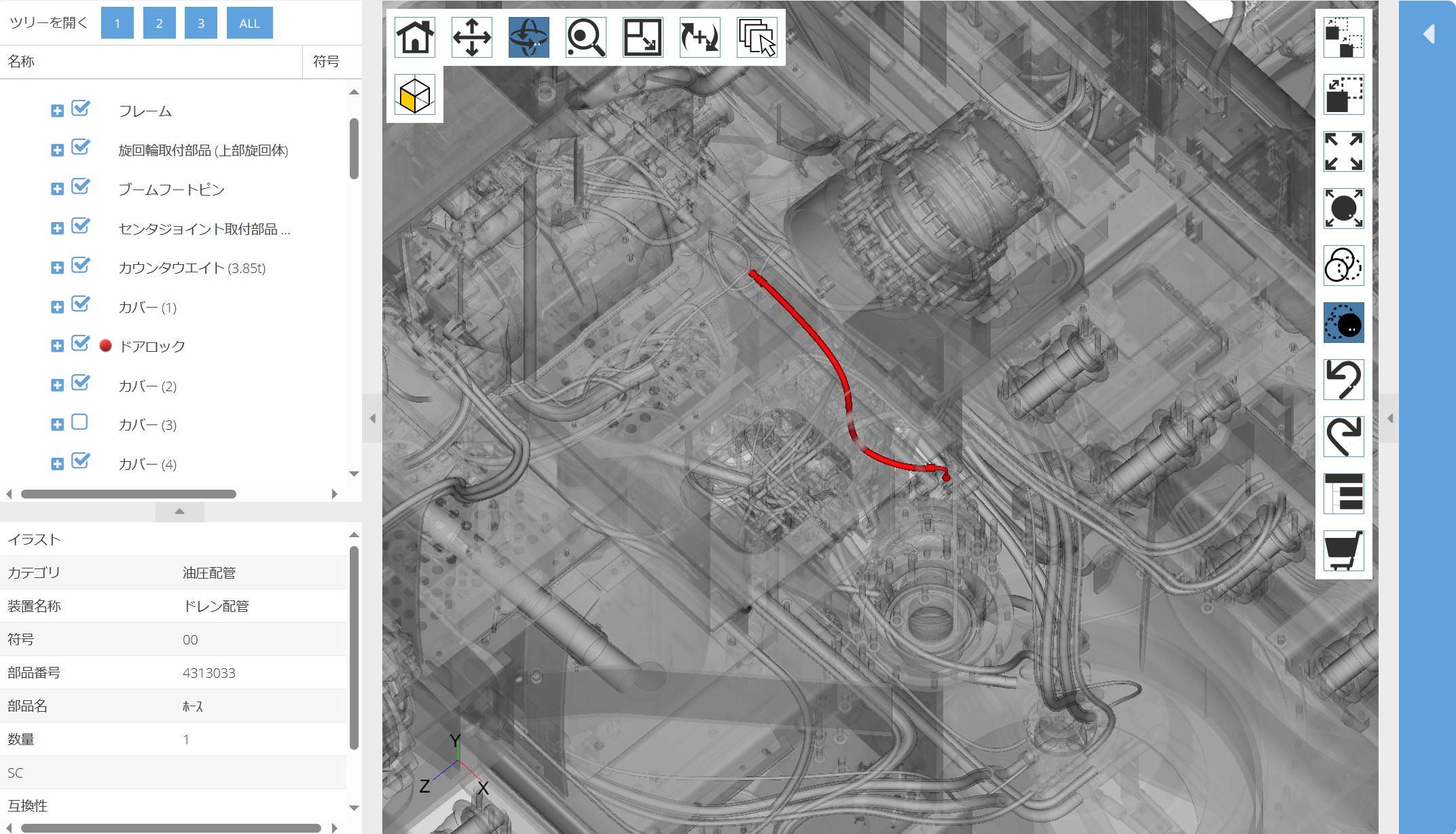Expand entire tree with ALL button
1456x834 pixels.
(250, 23)
